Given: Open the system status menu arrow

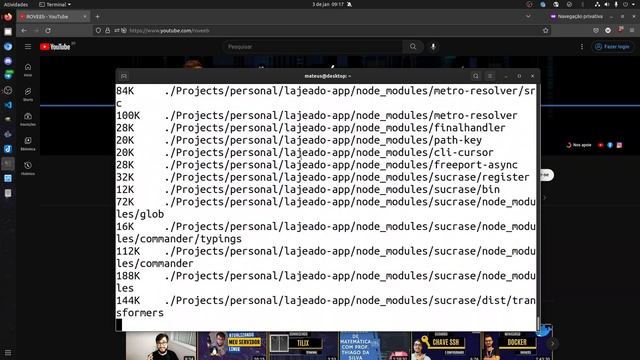Looking at the screenshot, I should pyautogui.click(x=634, y=4).
